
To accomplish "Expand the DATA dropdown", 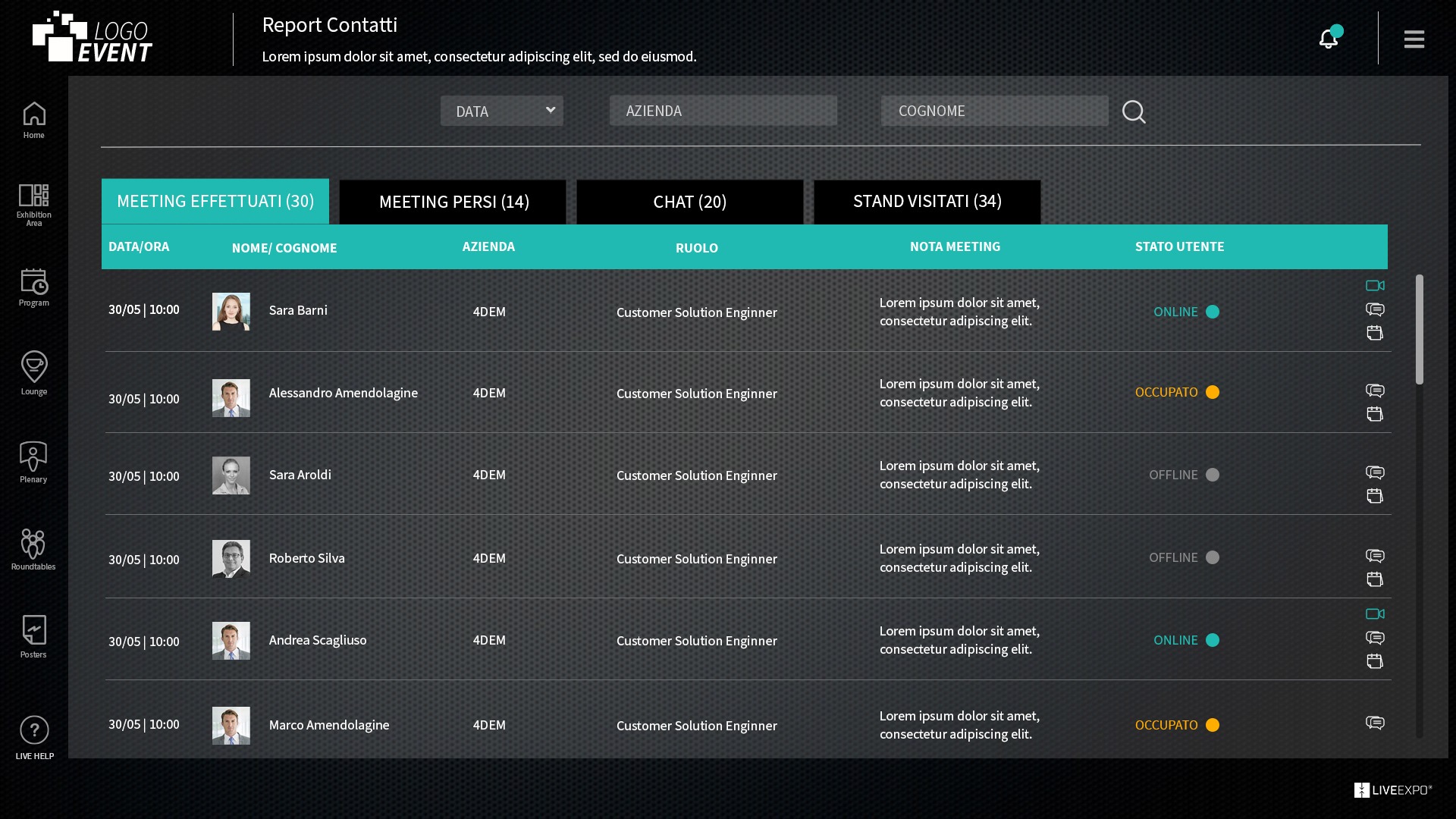I will (502, 111).
